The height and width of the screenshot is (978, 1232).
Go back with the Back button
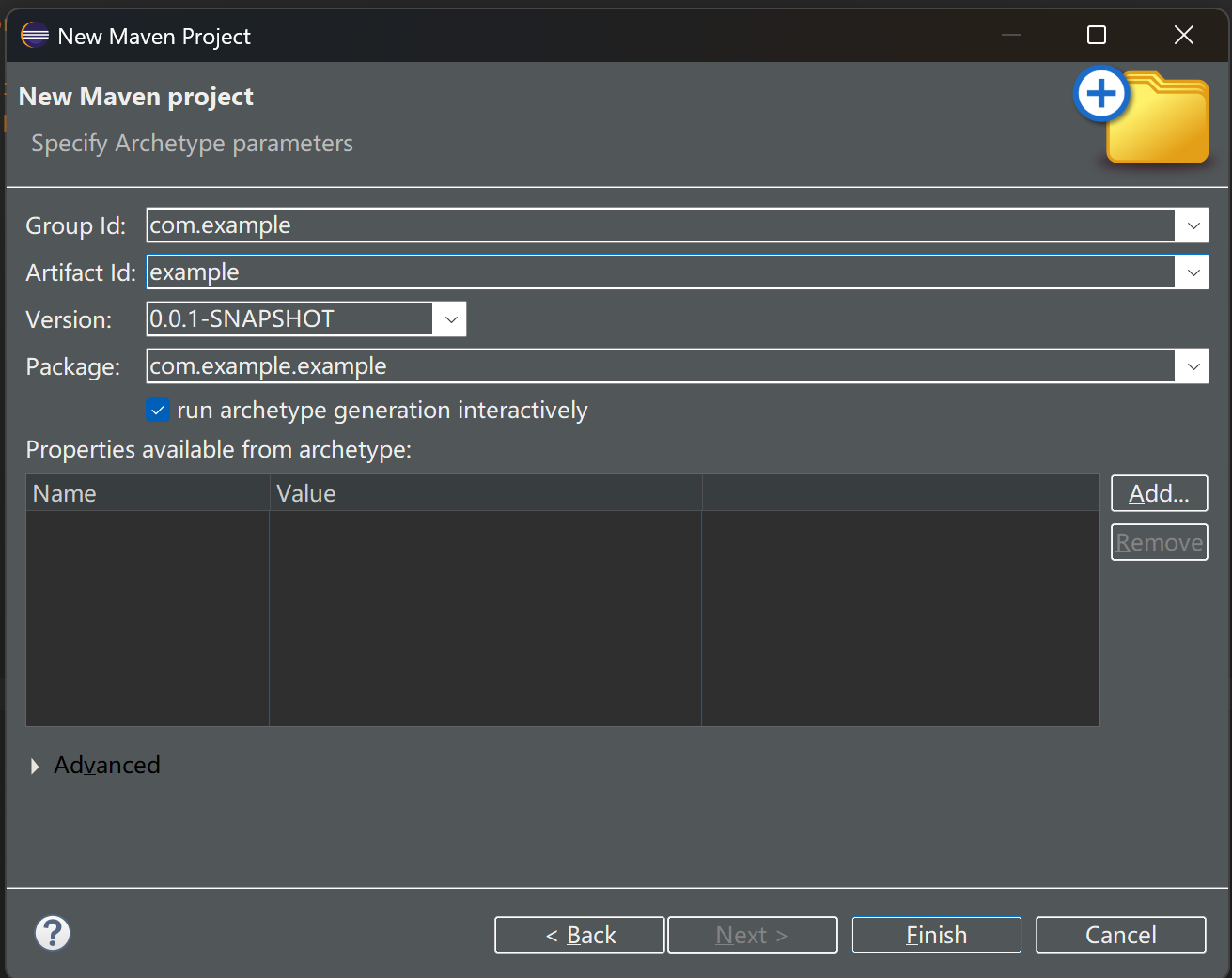[580, 935]
